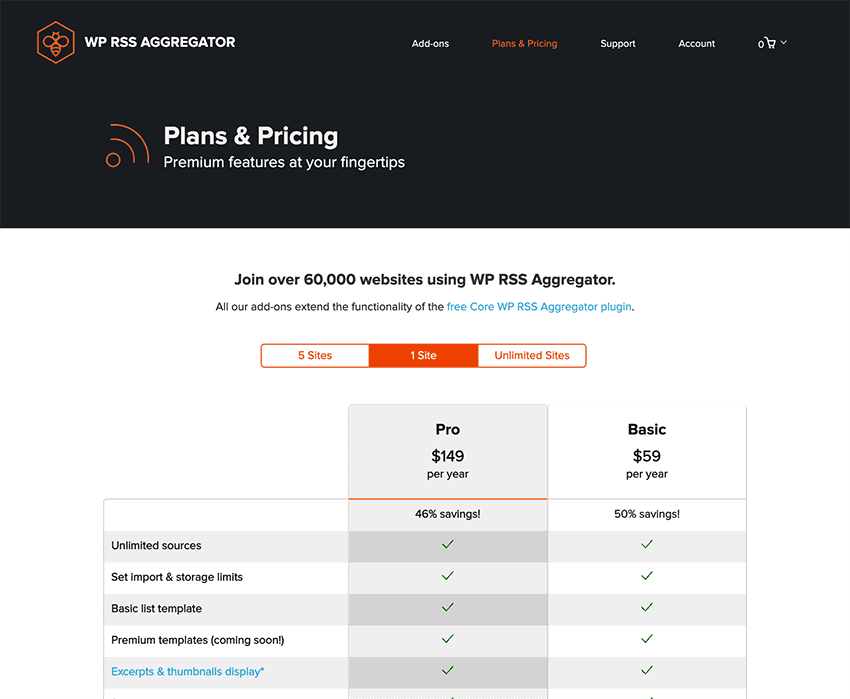Select the Unlimited Sites pricing option
The image size is (850, 699).
(532, 356)
